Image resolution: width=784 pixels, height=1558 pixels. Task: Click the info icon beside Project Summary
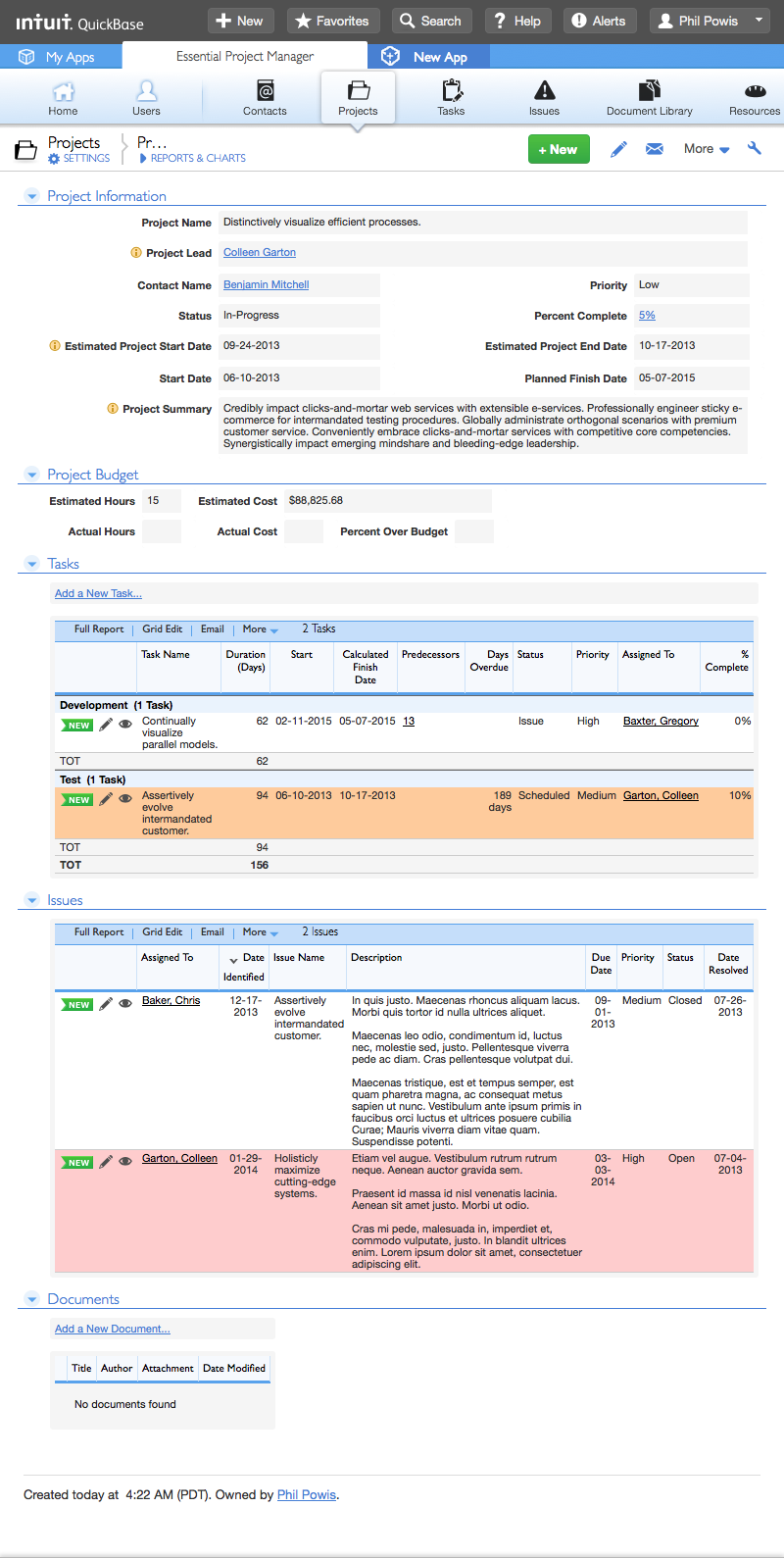pyautogui.click(x=113, y=409)
